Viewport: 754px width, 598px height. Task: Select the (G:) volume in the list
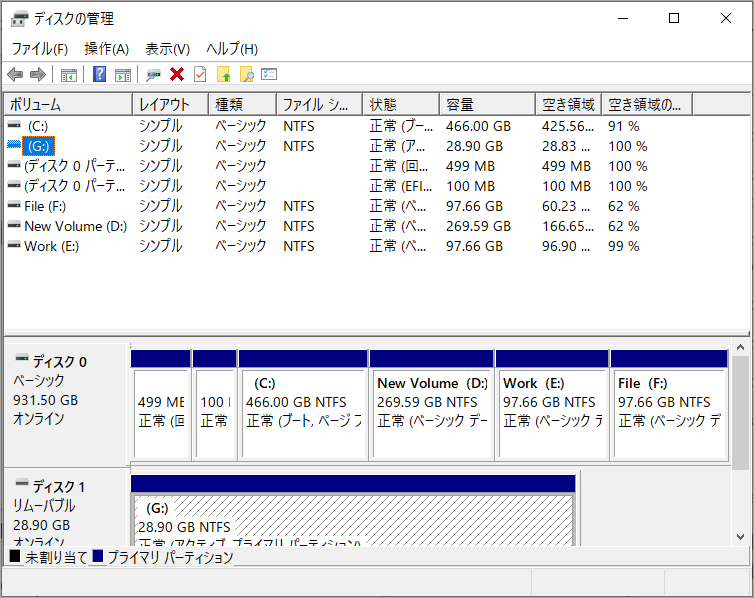[x=38, y=146]
